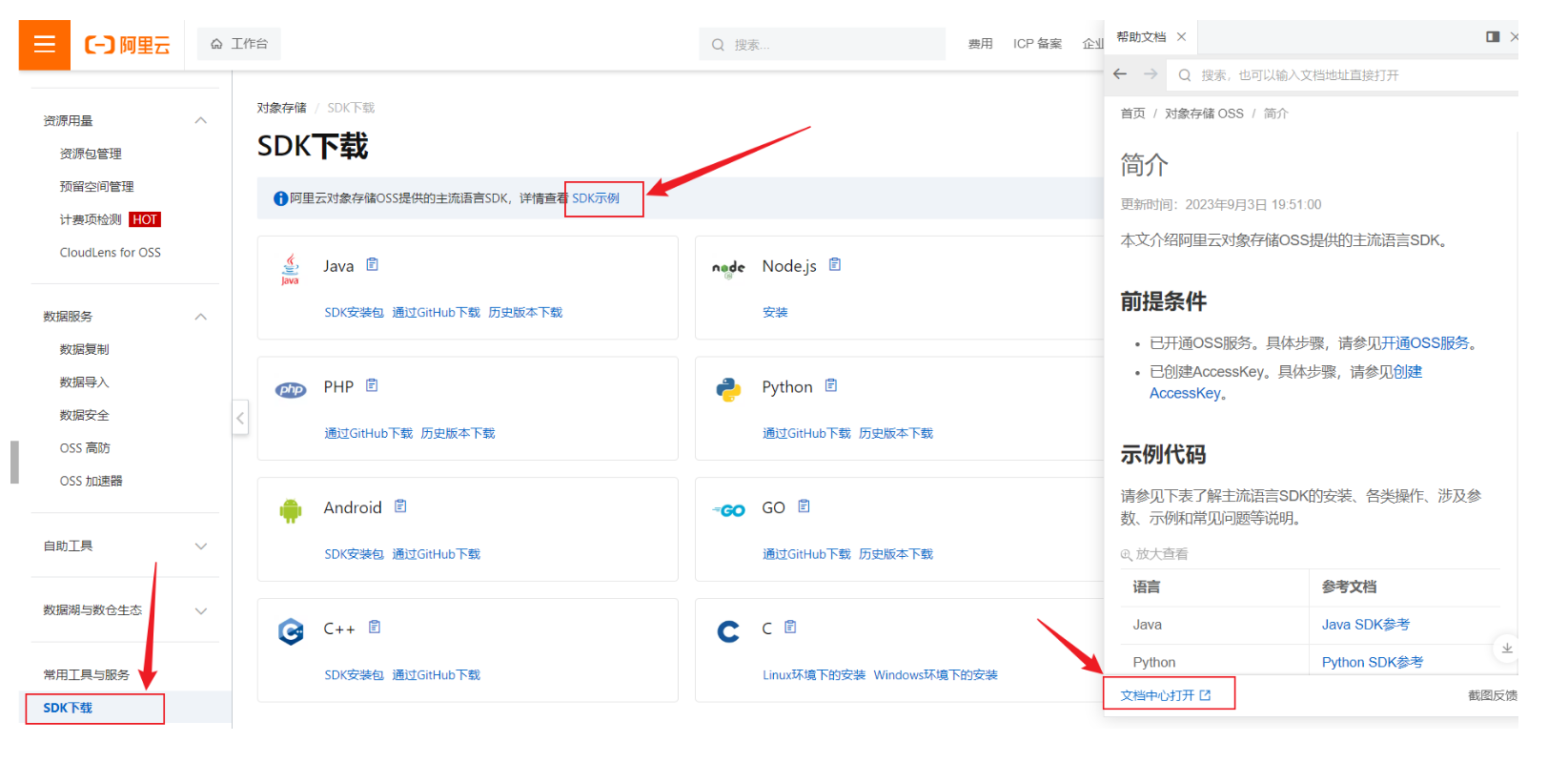Screen dimensions: 1568x763
Task: Download Android SDK安装包
Action: click(354, 554)
